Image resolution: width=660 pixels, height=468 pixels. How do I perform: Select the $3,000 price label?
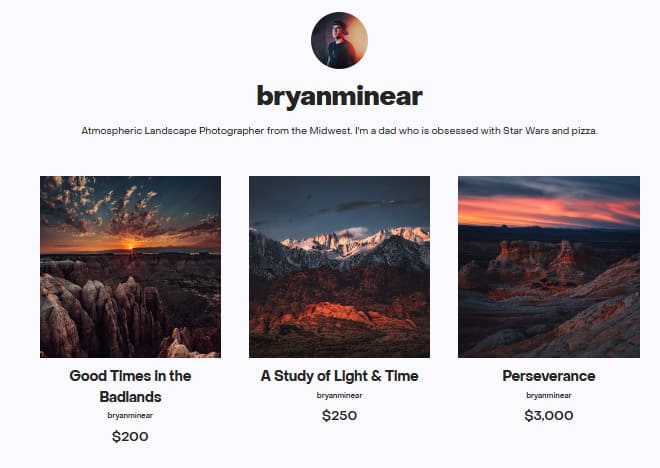click(549, 416)
